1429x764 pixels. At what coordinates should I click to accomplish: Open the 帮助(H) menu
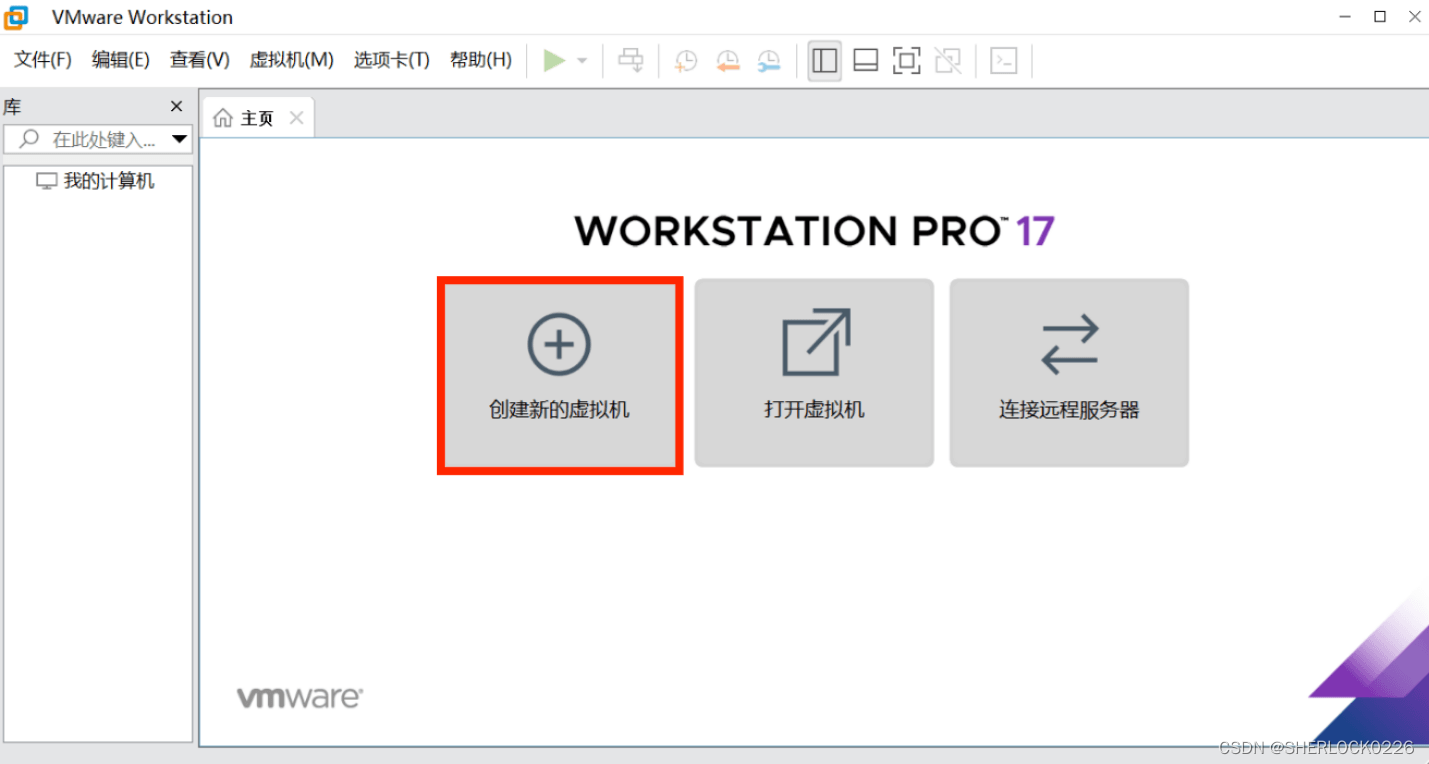point(480,60)
